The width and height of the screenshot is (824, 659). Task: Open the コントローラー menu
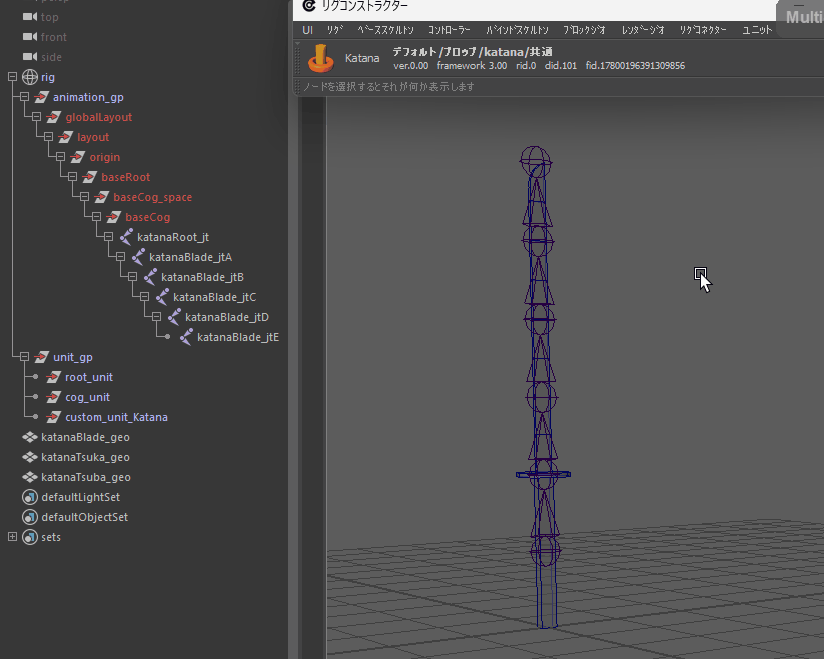[x=449, y=30]
